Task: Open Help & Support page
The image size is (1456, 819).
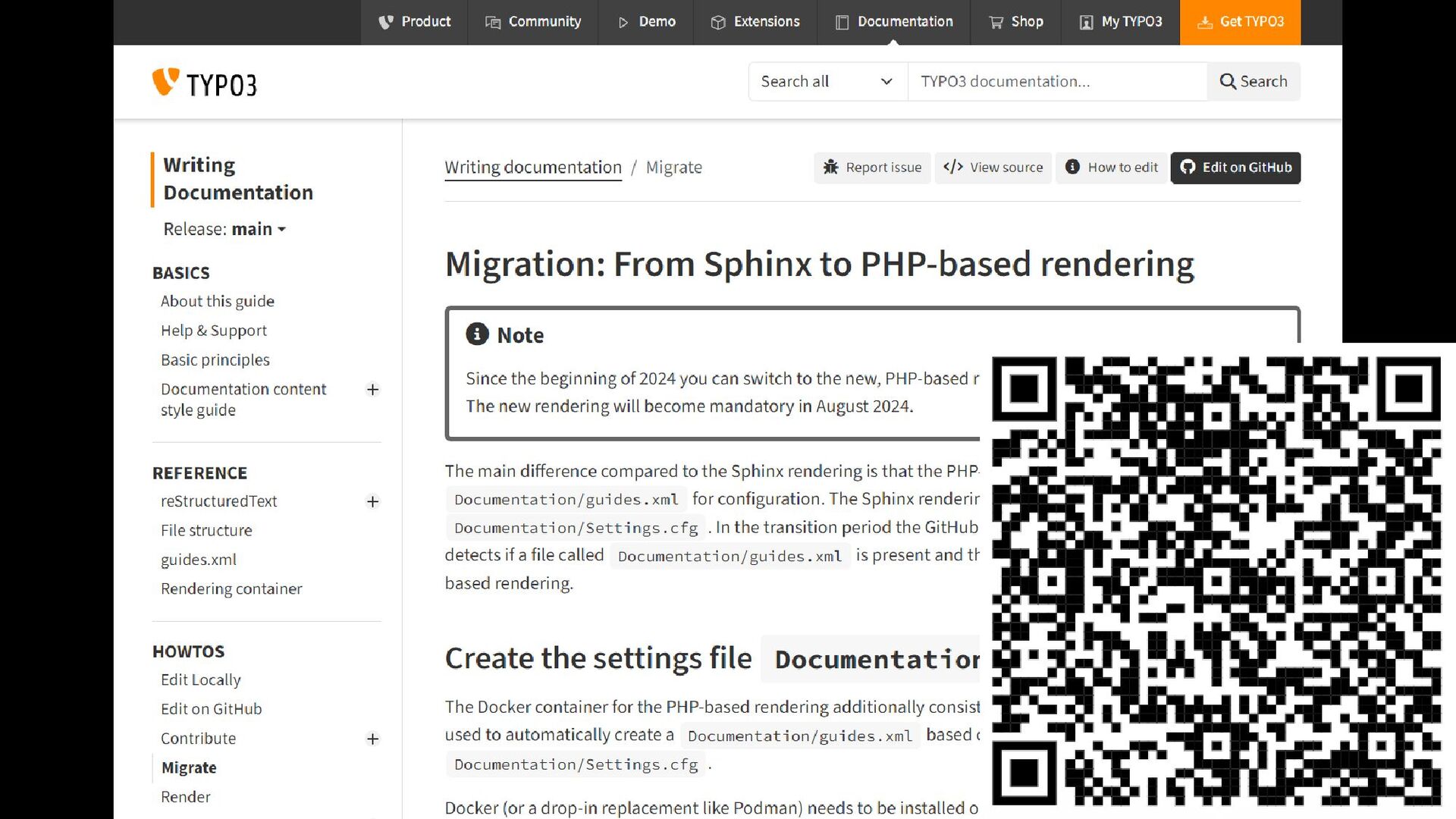Action: 214,331
